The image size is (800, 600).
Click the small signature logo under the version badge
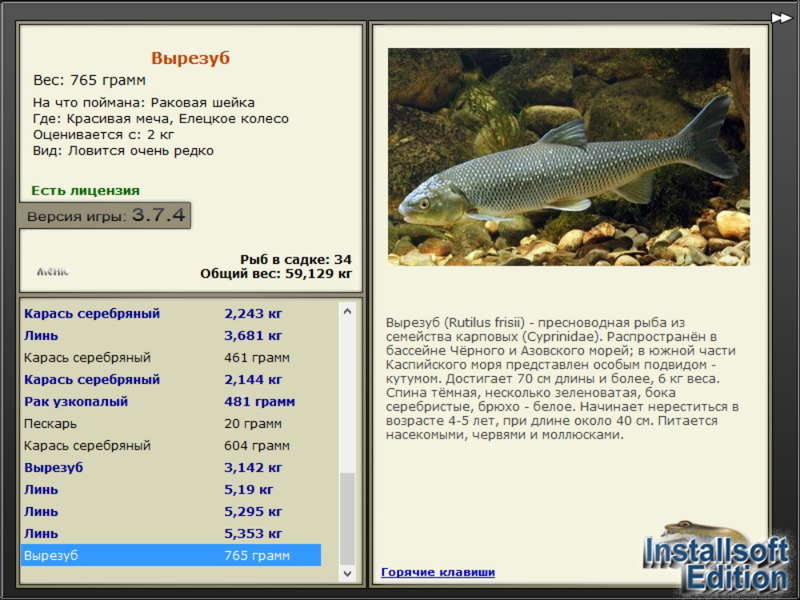[52, 271]
